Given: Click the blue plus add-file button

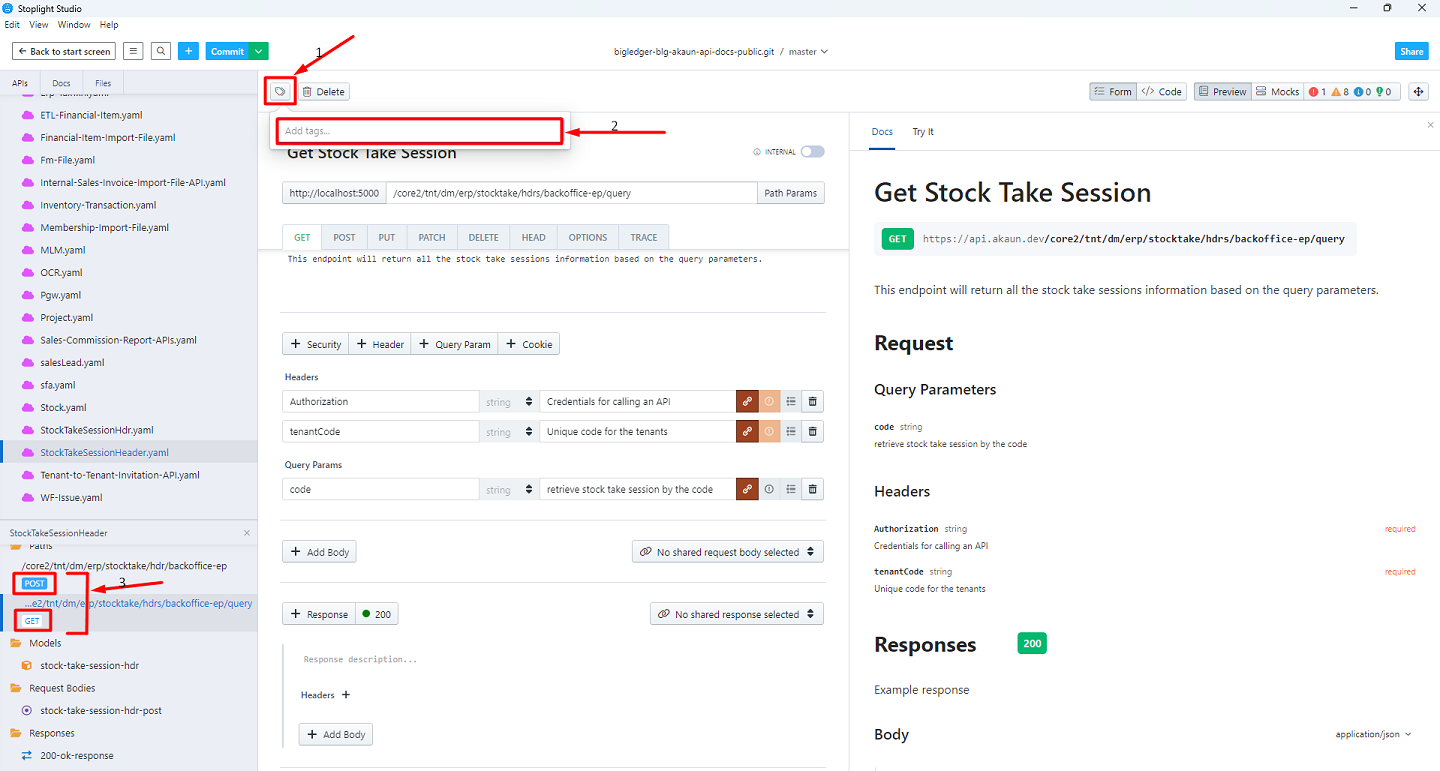Looking at the screenshot, I should point(189,51).
